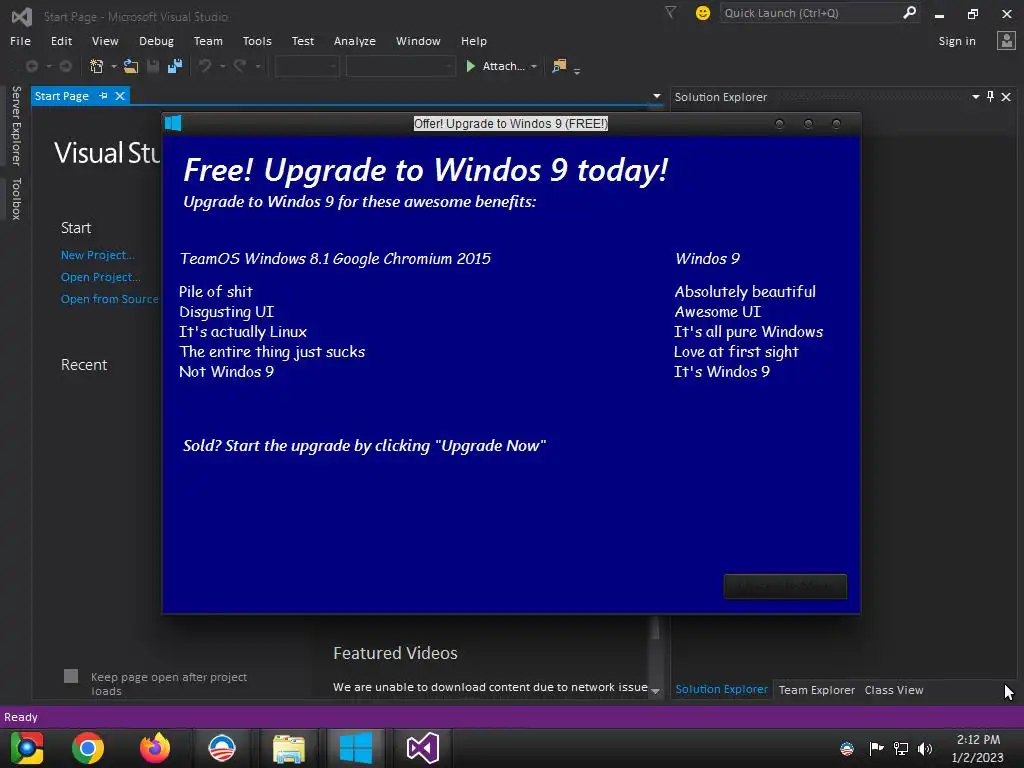The width and height of the screenshot is (1024, 768).
Task: Click the Windows logo app in taskbar
Action: pos(356,748)
